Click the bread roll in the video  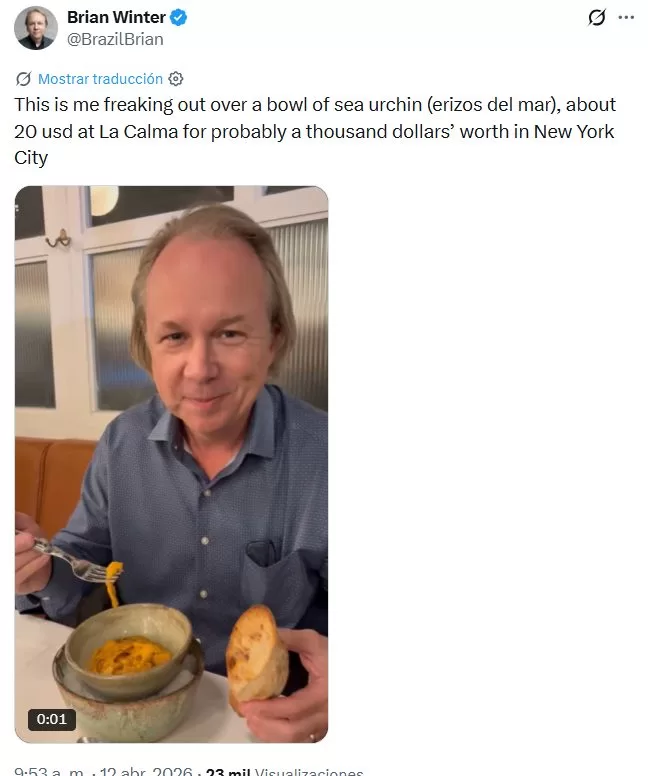(x=256, y=654)
